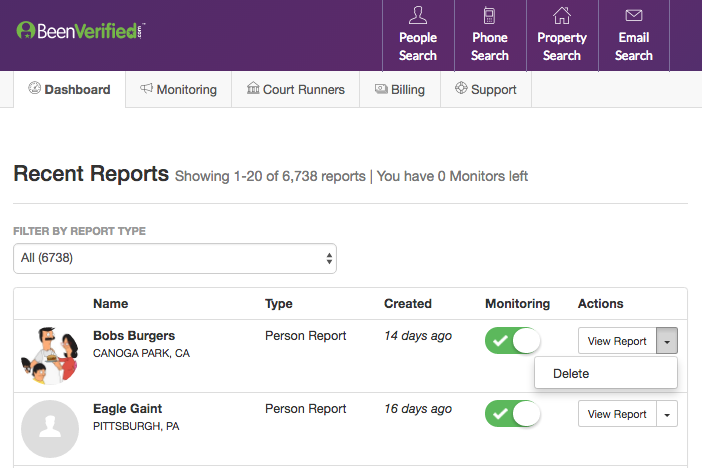
Task: Click the BeenVerified logo
Action: pyautogui.click(x=81, y=30)
